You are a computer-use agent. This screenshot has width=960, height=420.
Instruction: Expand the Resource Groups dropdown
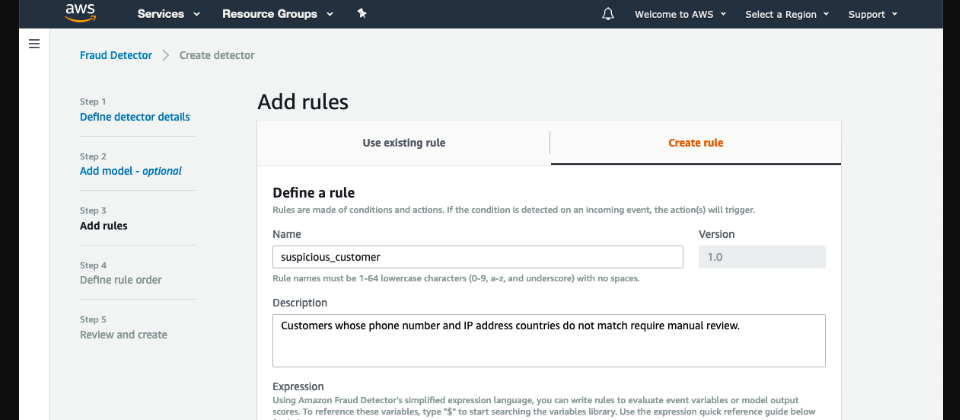[x=276, y=14]
